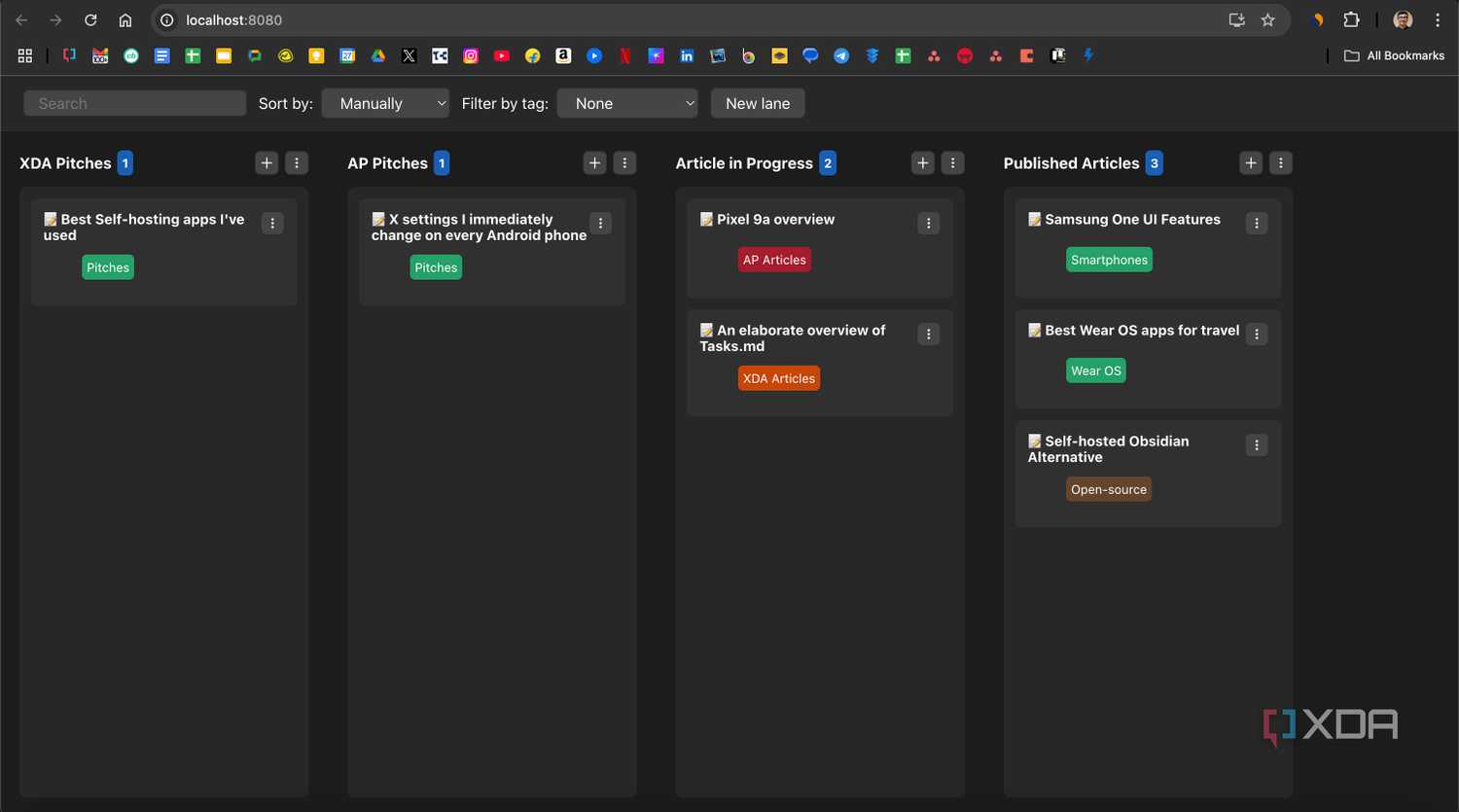Open the Extensions puzzle icon
Image resolution: width=1459 pixels, height=812 pixels.
pyautogui.click(x=1351, y=20)
